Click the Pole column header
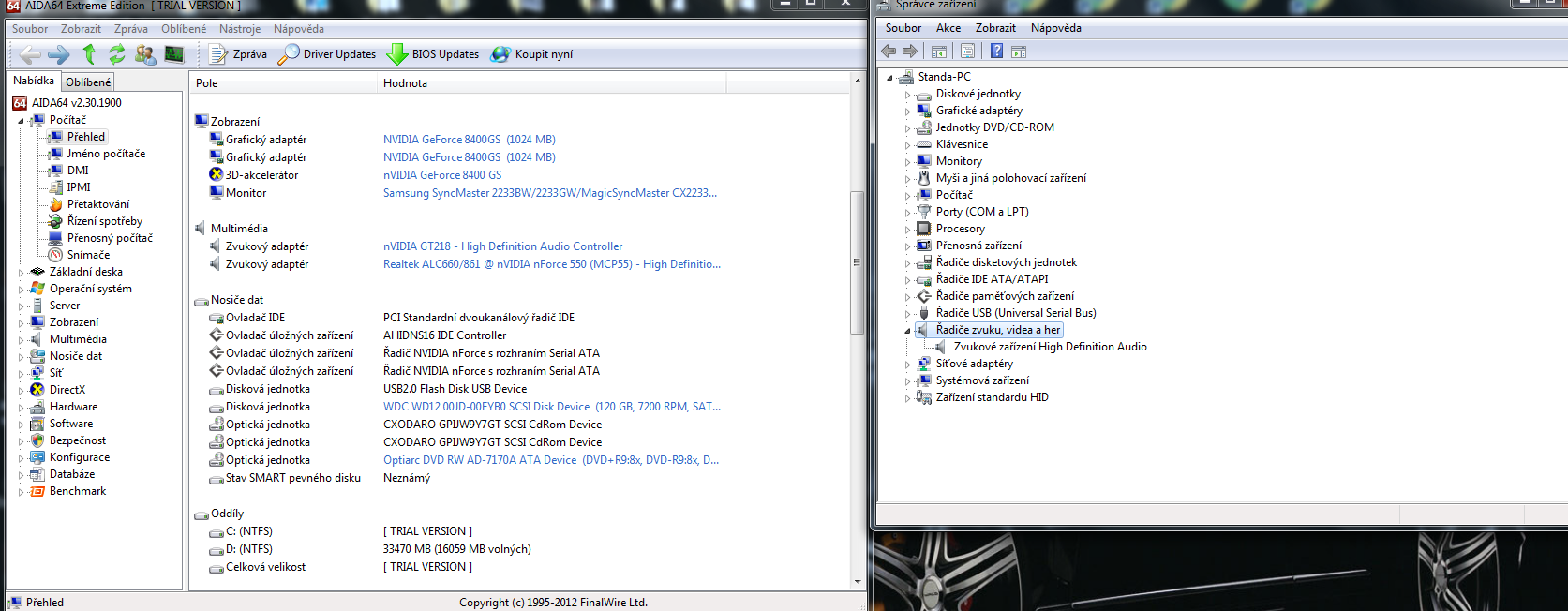Screen dimensions: 1568x611 pyautogui.click(x=283, y=83)
